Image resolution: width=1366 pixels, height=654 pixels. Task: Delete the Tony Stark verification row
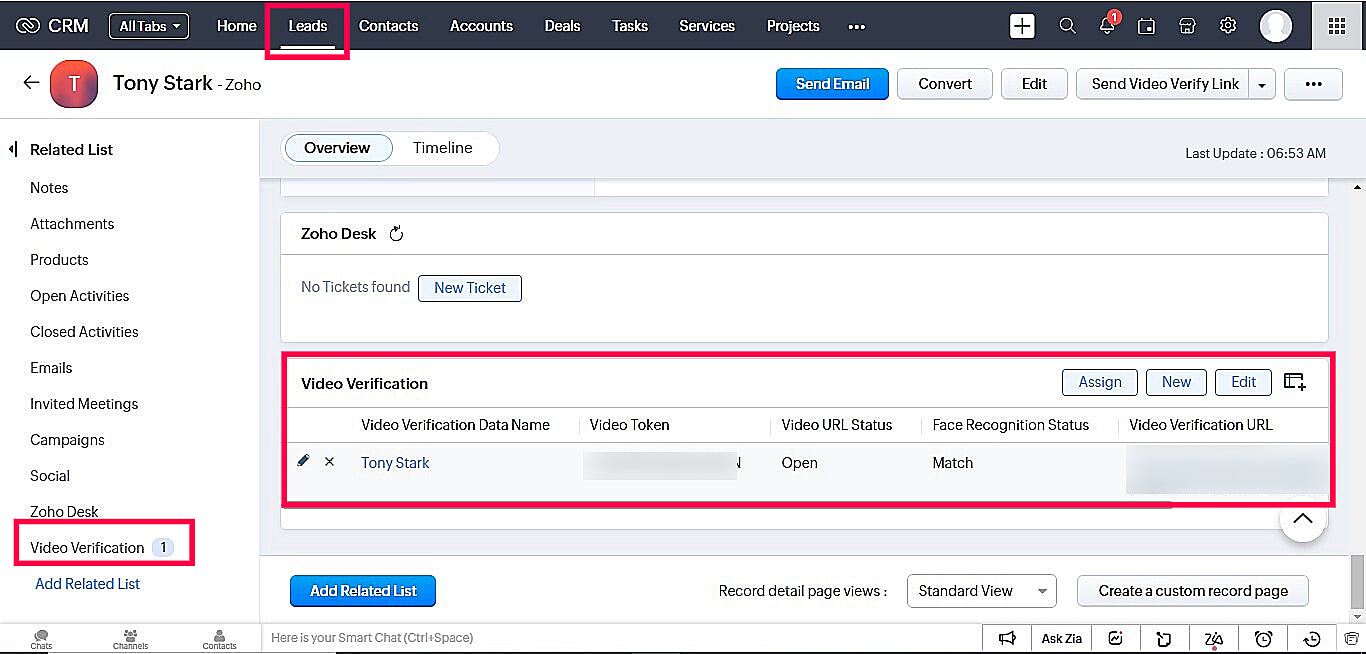coord(329,462)
